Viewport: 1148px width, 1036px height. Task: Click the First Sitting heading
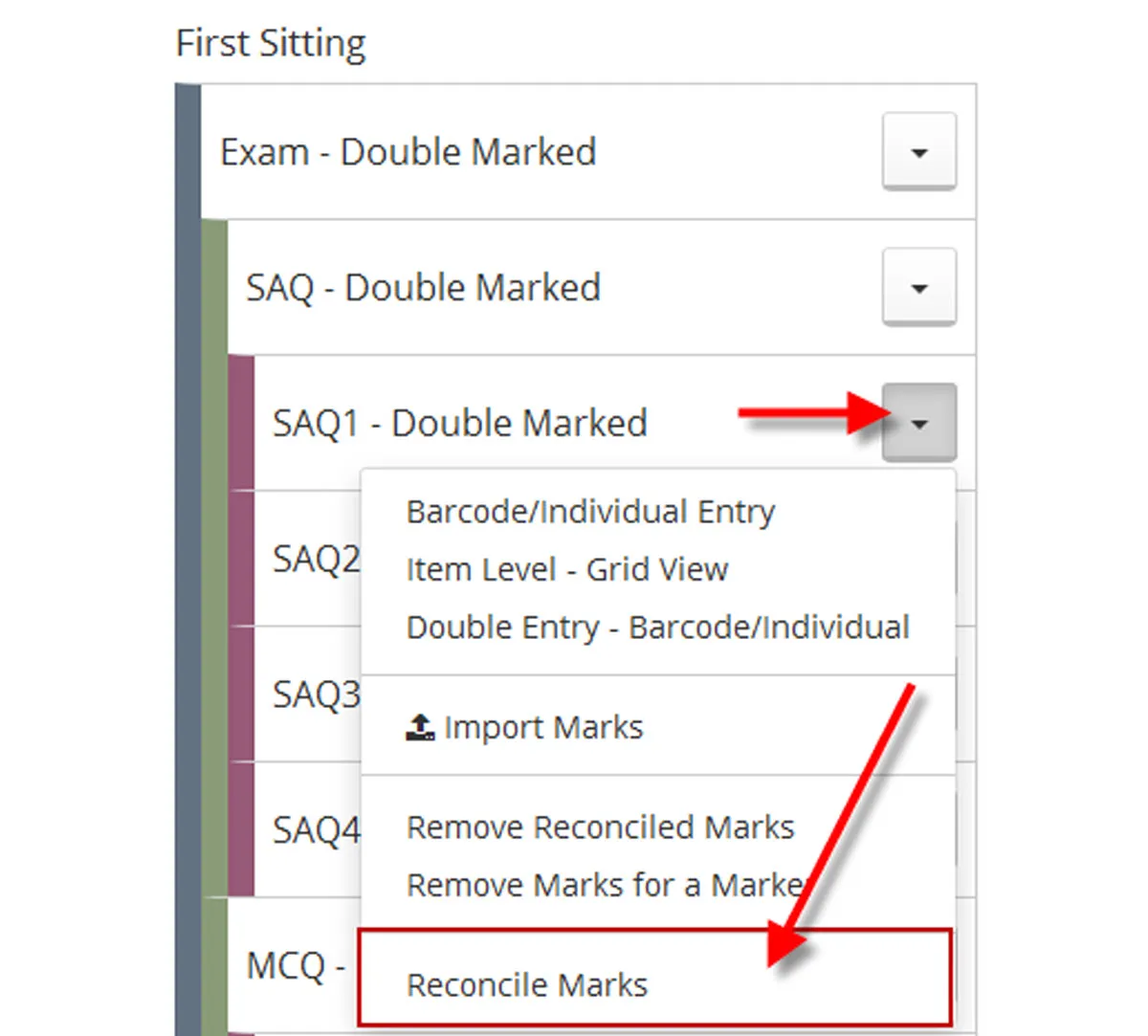[271, 44]
